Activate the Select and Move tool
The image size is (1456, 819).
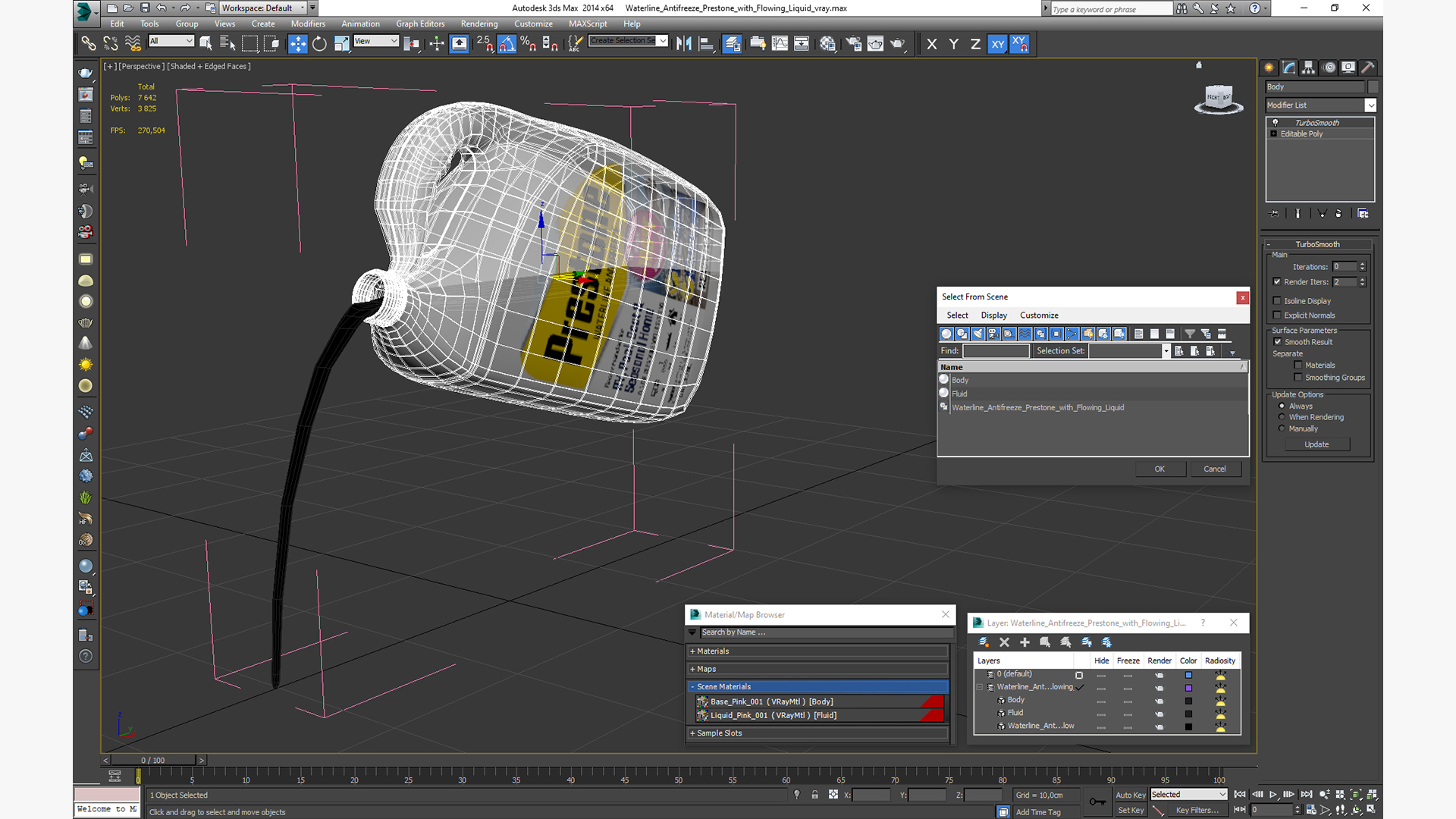tap(297, 43)
